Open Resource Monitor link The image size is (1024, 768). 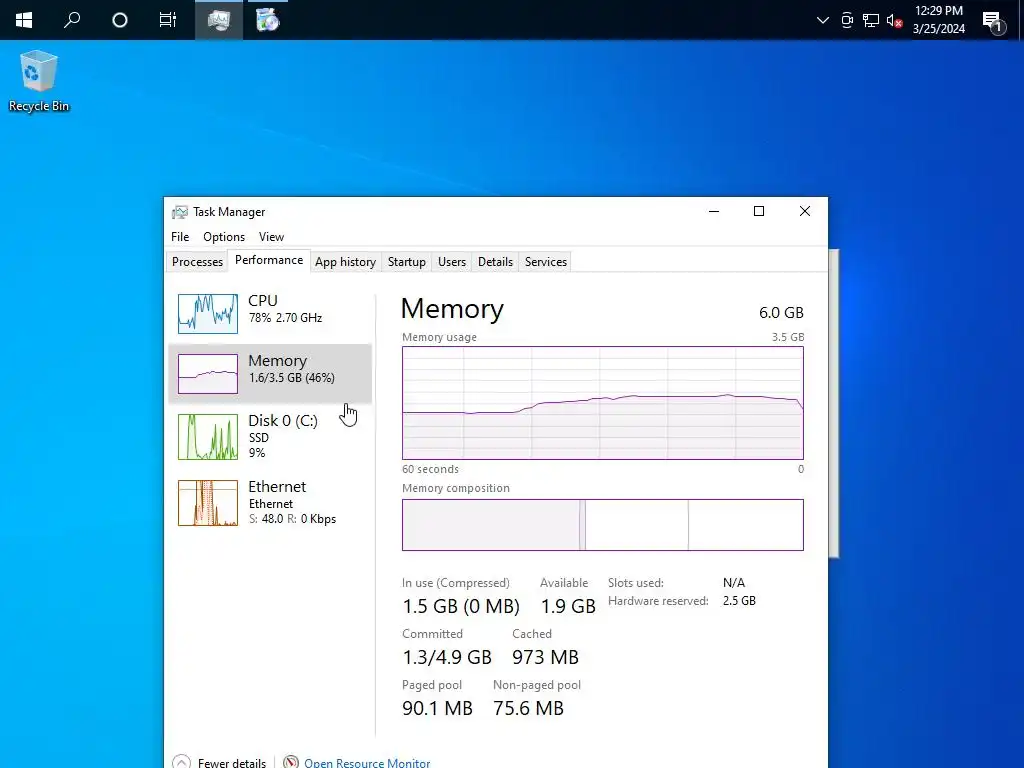tap(367, 763)
